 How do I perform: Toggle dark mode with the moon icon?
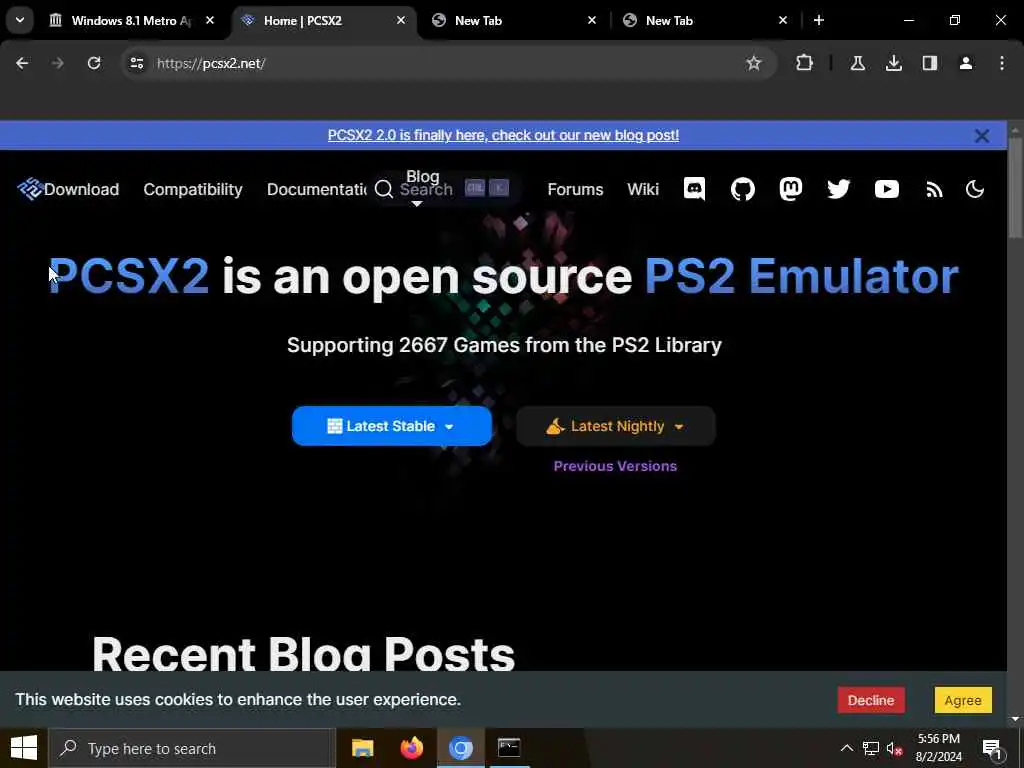coord(974,189)
